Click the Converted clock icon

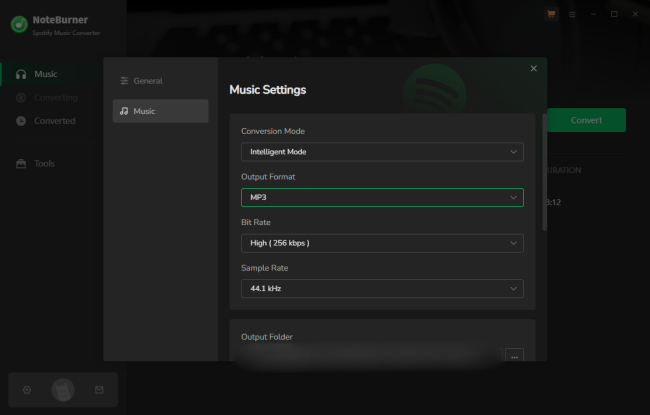21,121
